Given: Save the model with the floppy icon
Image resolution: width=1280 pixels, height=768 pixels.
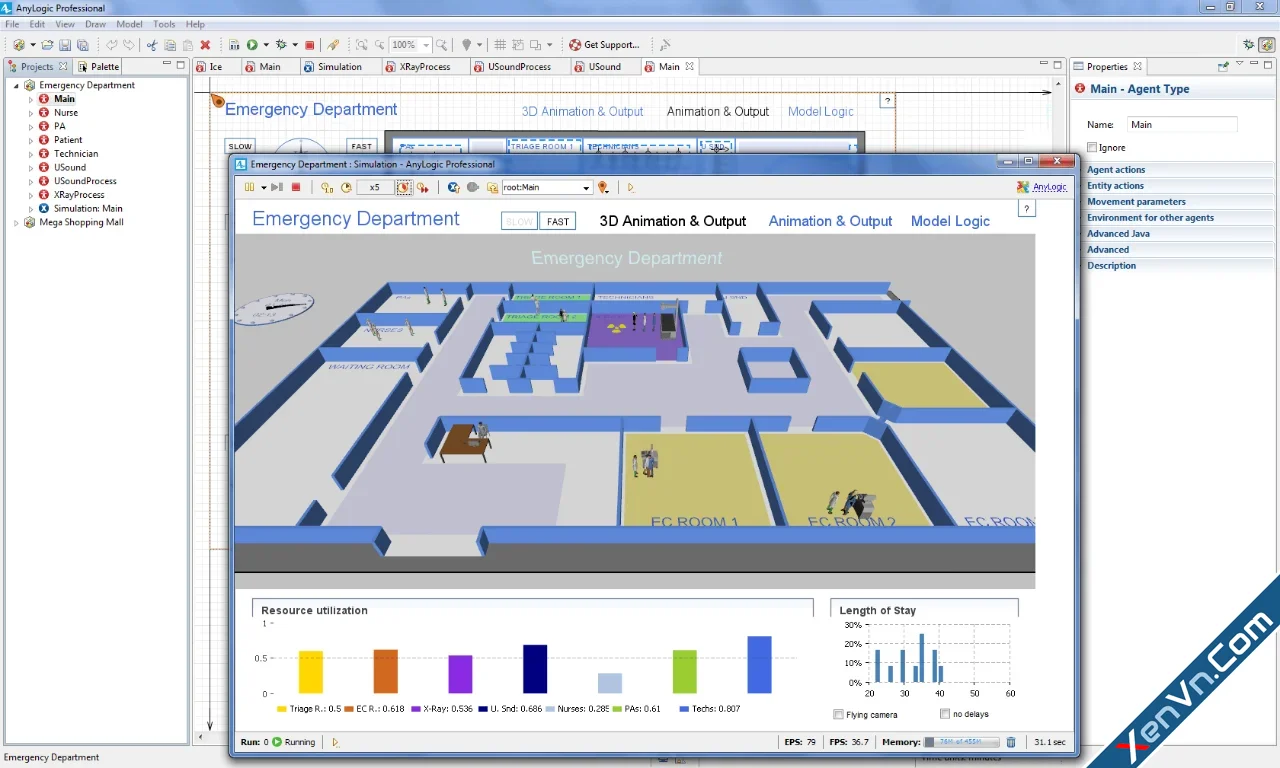Looking at the screenshot, I should 65,45.
